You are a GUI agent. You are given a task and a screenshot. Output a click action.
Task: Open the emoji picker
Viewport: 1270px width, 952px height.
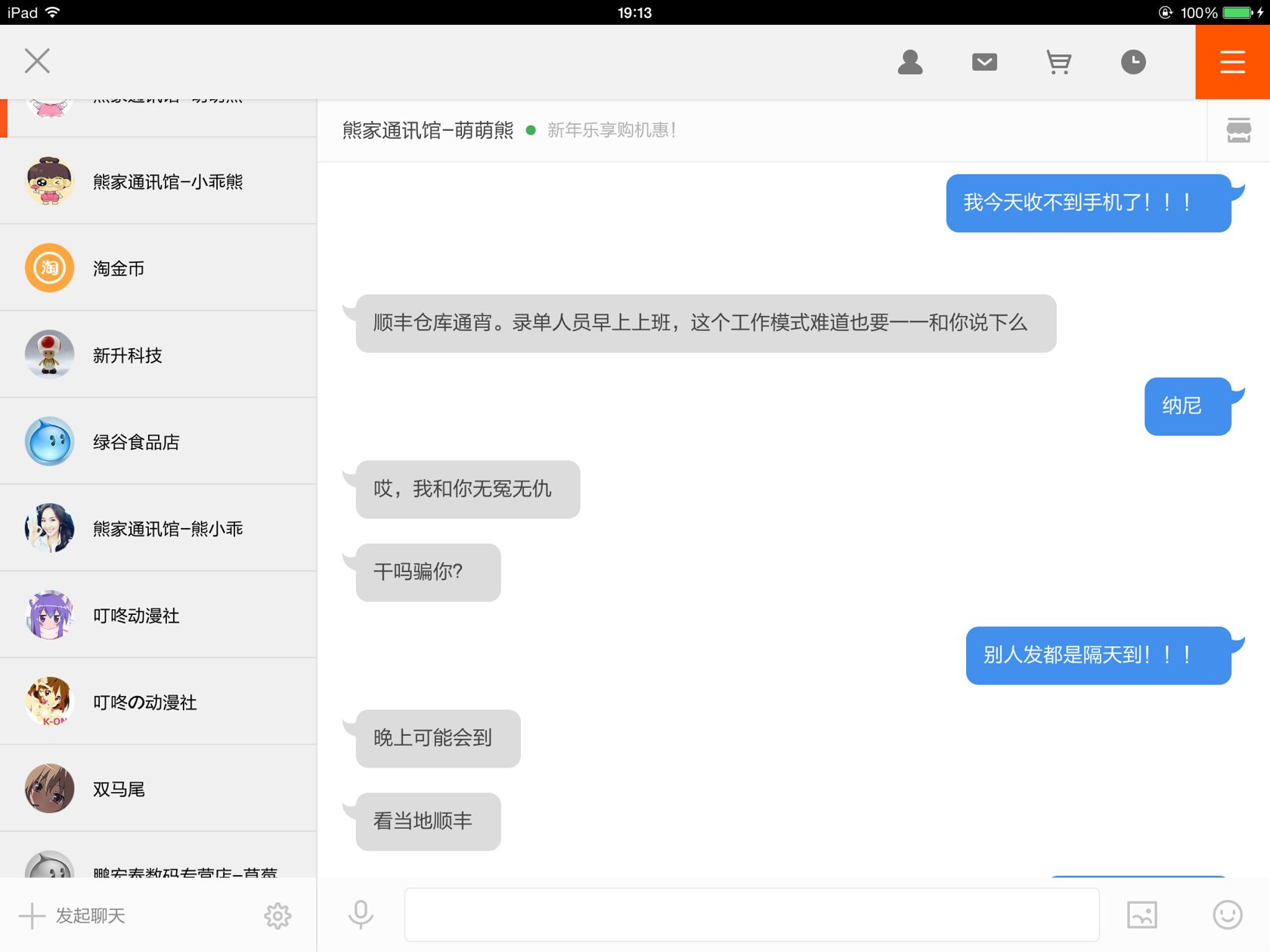(x=1227, y=914)
